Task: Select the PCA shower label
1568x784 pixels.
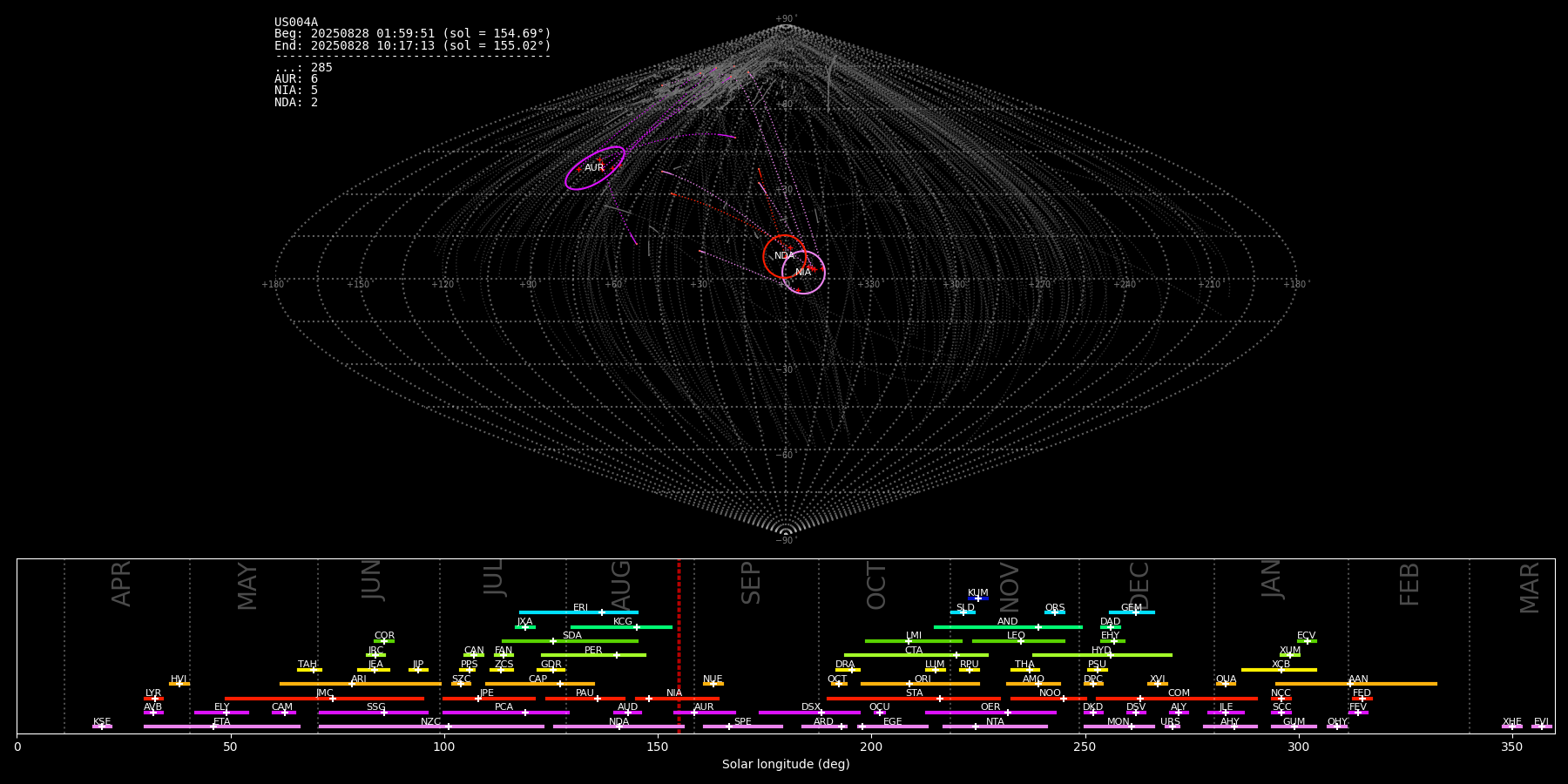Action: (504, 707)
